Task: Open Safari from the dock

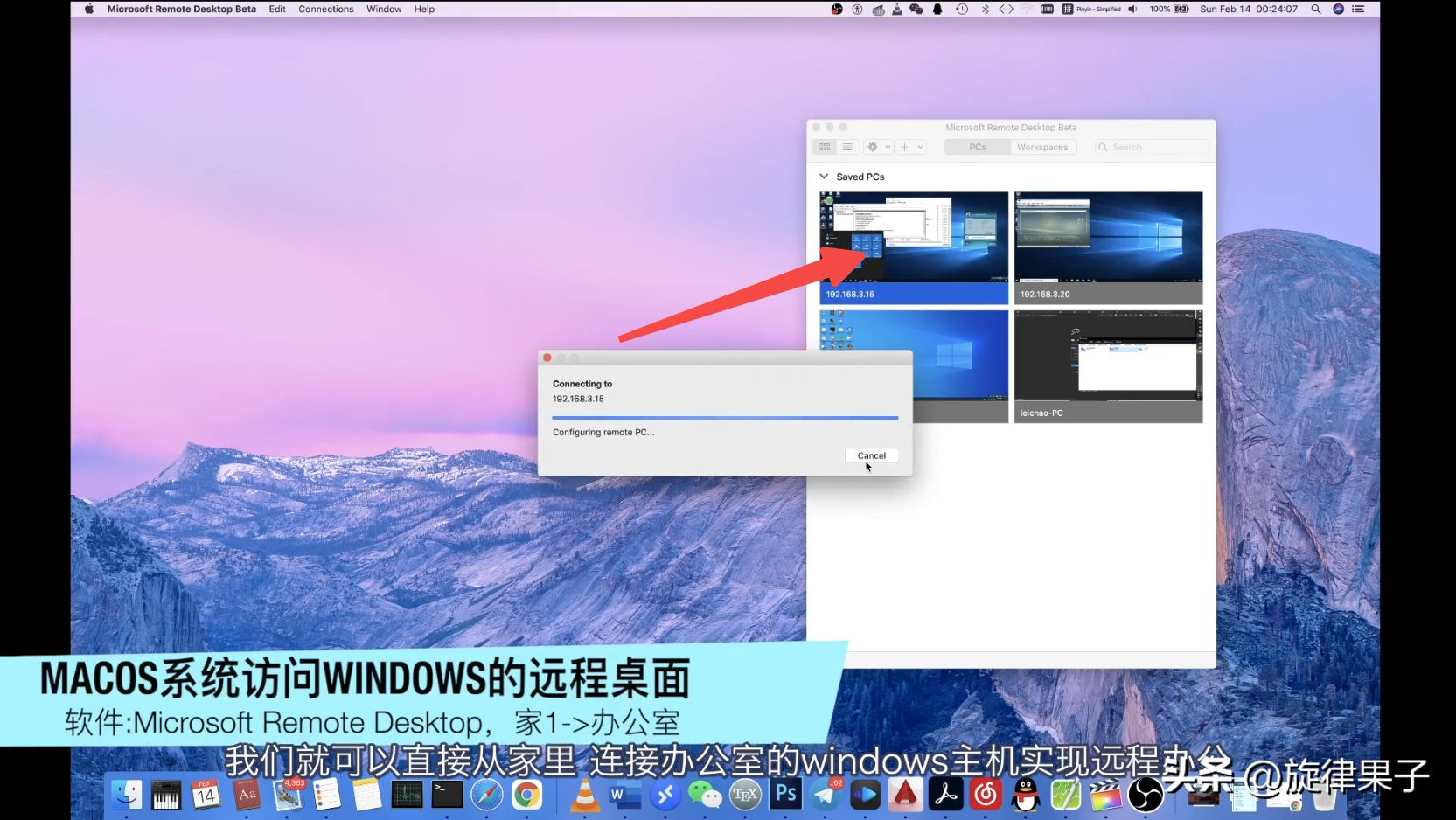Action: coord(487,794)
